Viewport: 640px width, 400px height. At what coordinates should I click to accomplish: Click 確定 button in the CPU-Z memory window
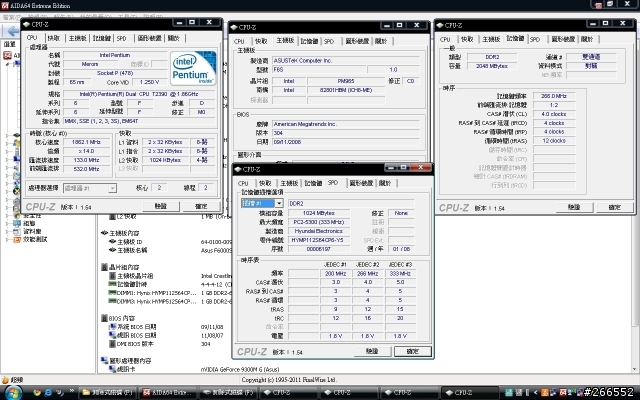pos(615,207)
